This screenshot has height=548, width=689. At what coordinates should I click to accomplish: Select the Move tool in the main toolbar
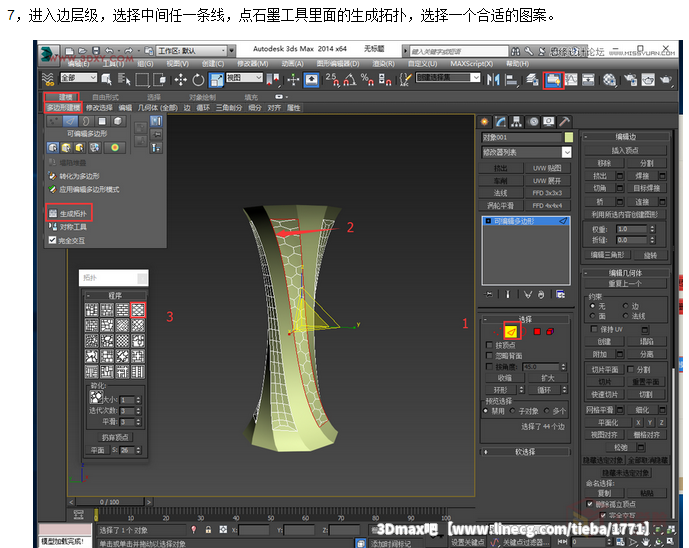point(181,80)
